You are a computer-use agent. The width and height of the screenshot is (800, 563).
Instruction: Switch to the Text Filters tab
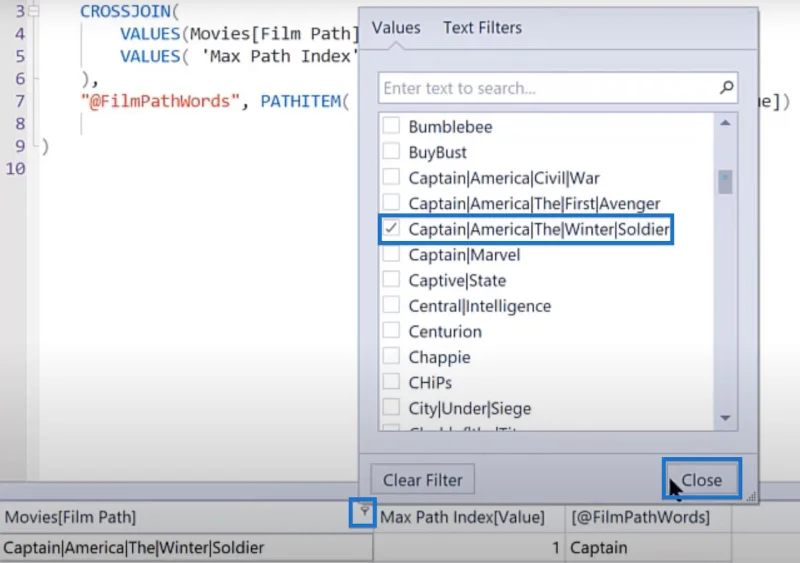(482, 28)
